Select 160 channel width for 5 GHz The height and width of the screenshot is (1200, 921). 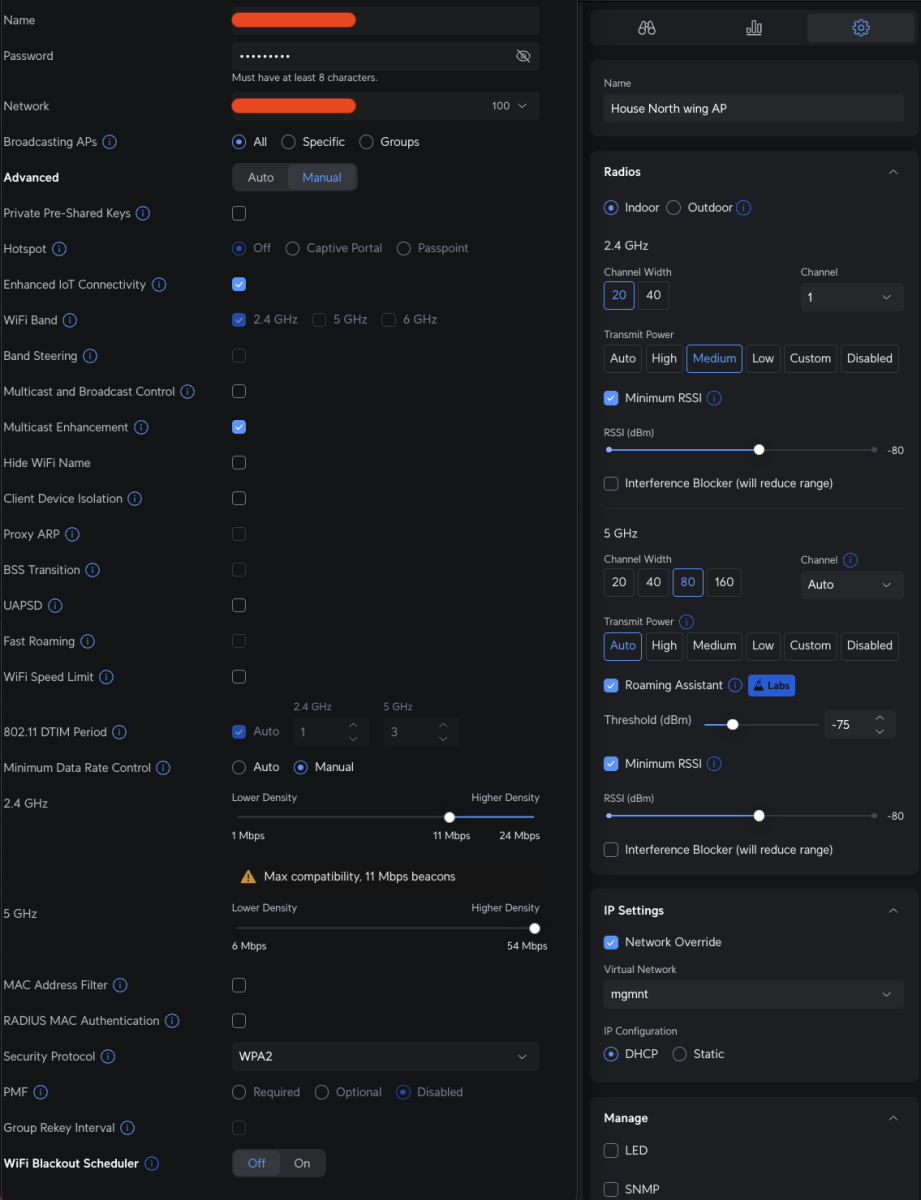(x=724, y=582)
